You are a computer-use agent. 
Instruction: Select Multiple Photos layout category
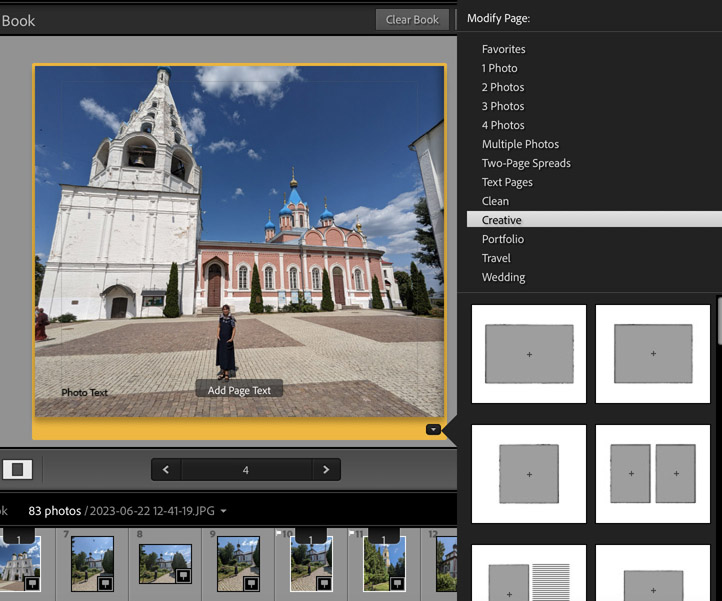coord(520,144)
